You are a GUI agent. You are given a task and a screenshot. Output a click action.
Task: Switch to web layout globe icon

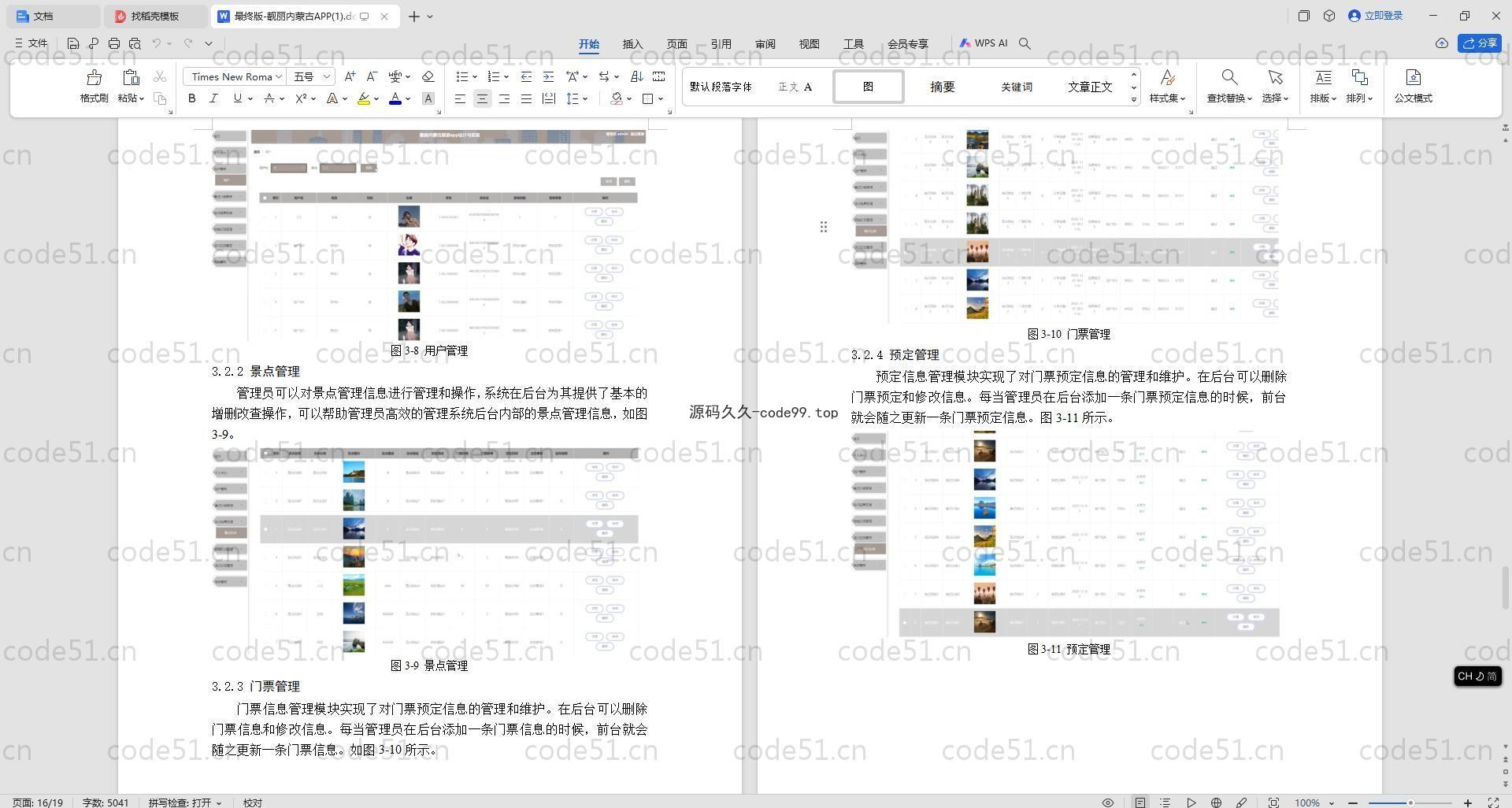point(1216,802)
